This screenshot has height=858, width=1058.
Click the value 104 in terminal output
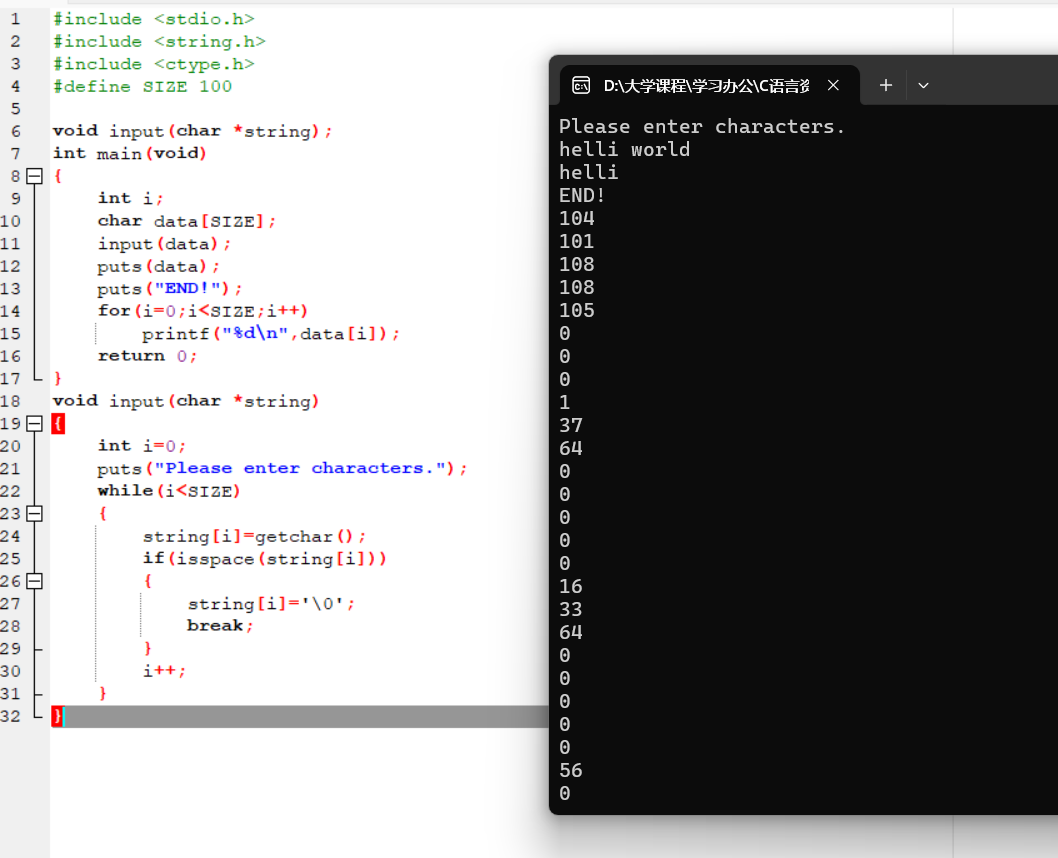point(577,219)
